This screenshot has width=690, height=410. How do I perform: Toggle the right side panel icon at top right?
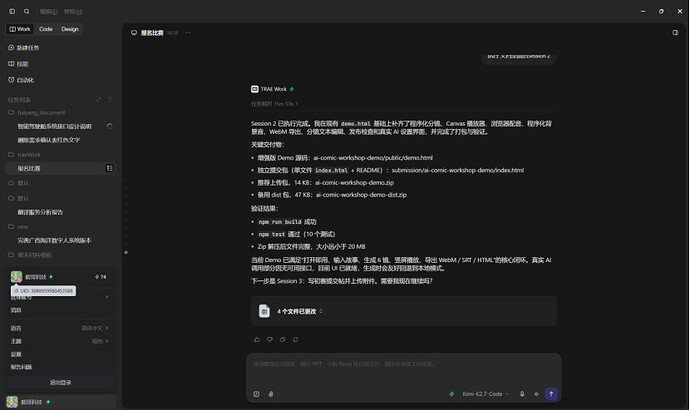pos(675,33)
